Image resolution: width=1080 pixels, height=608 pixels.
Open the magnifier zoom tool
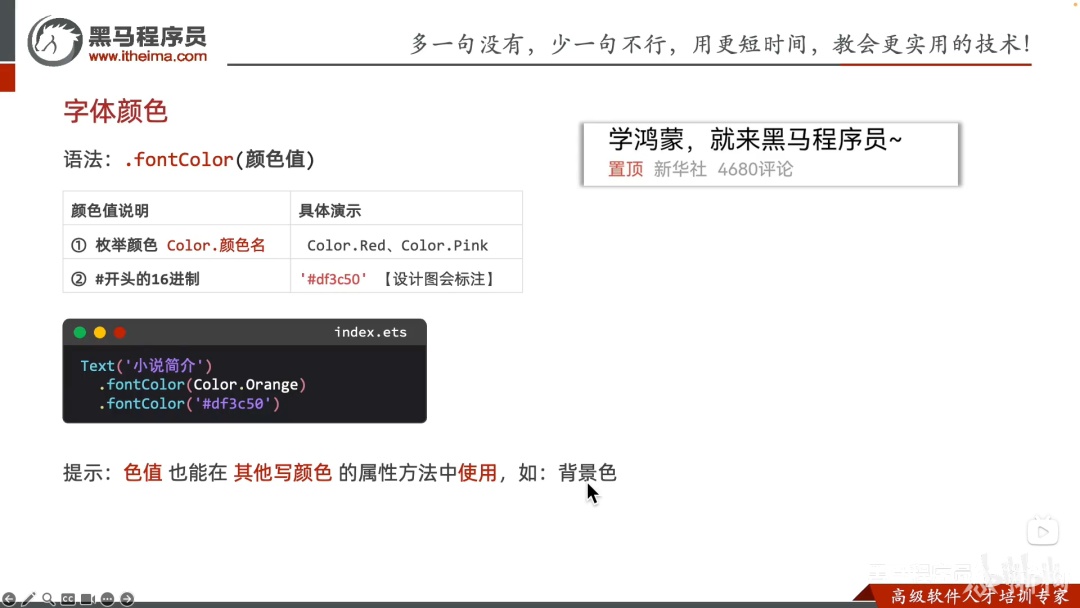[x=48, y=599]
